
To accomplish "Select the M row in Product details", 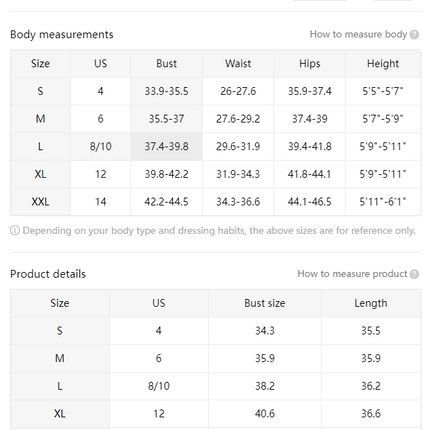I will (216, 358).
